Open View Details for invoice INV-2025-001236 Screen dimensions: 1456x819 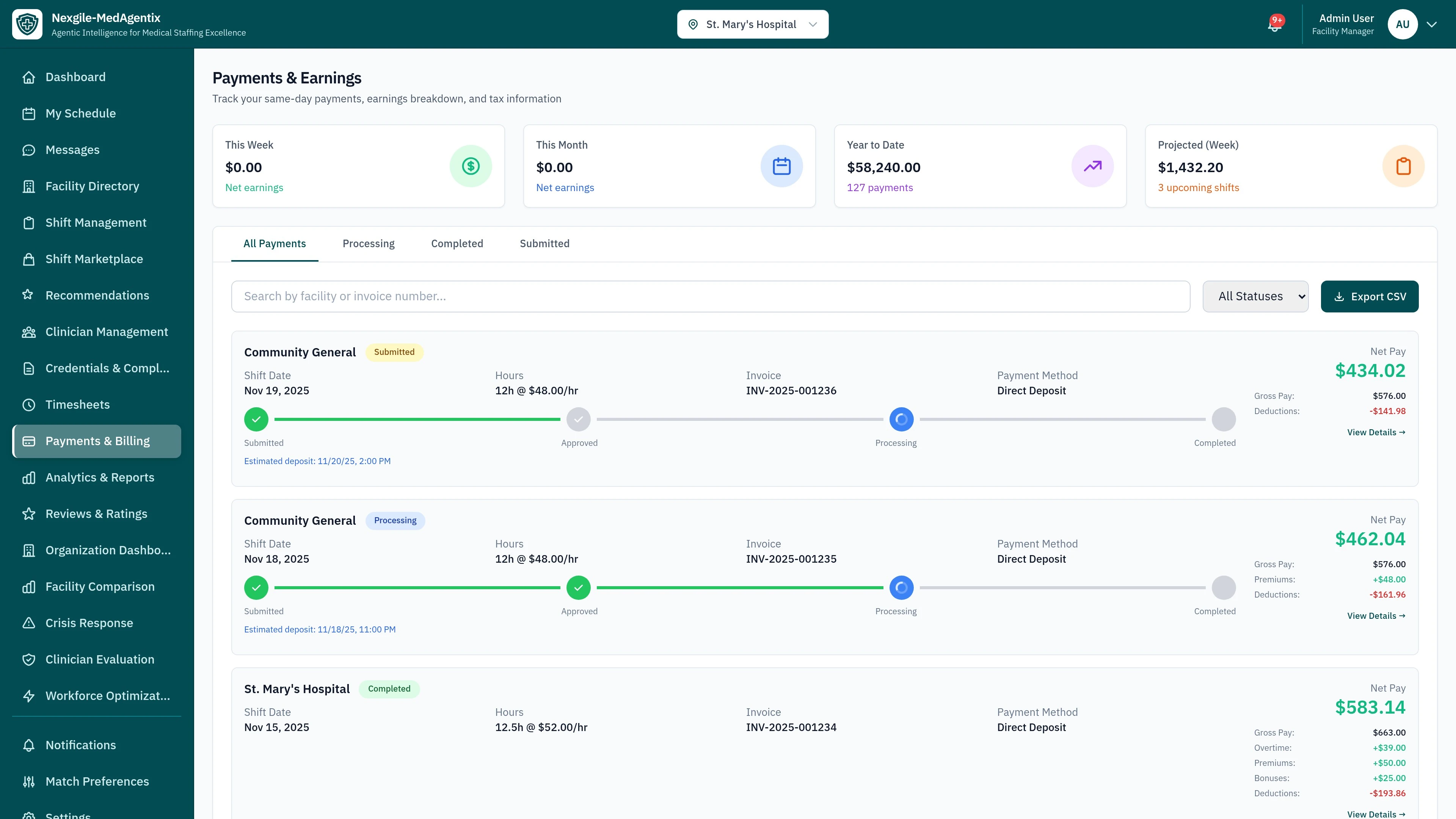[x=1376, y=432]
